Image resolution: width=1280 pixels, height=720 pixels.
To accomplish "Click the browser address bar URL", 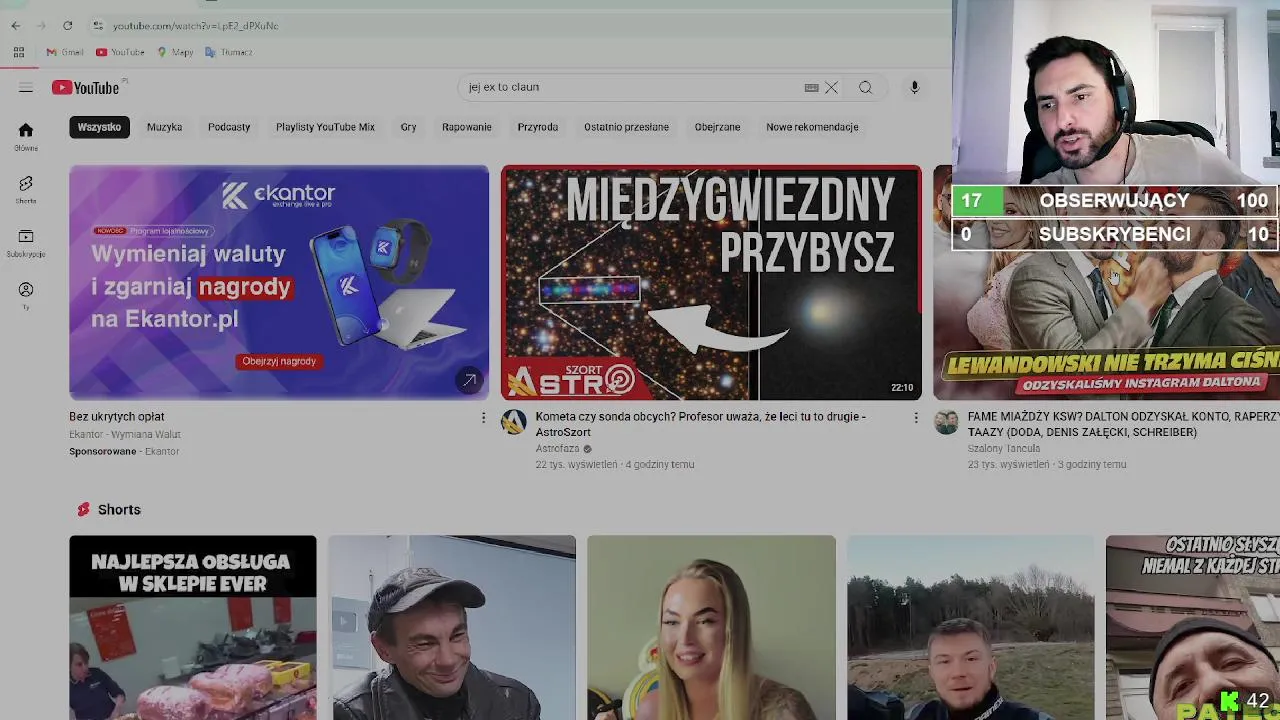I will [x=196, y=26].
